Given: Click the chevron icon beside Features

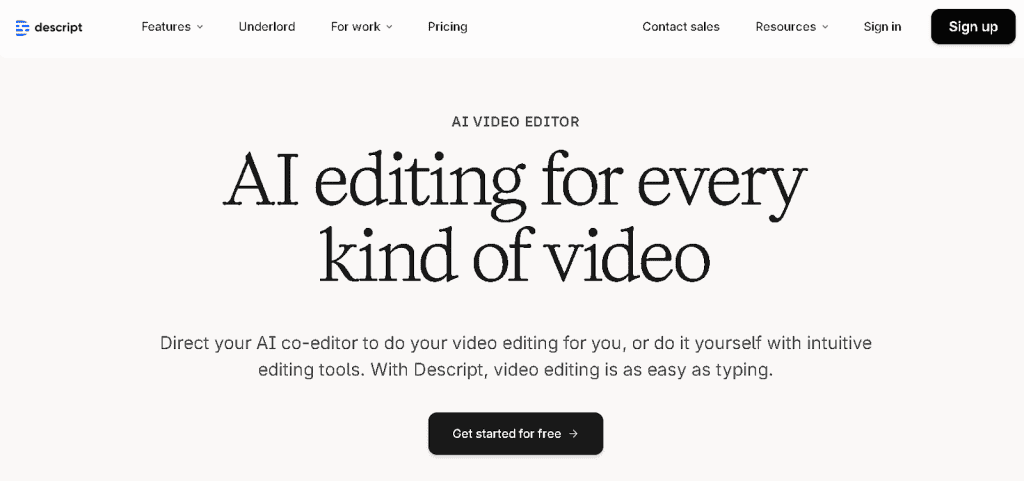Looking at the screenshot, I should click(x=200, y=27).
